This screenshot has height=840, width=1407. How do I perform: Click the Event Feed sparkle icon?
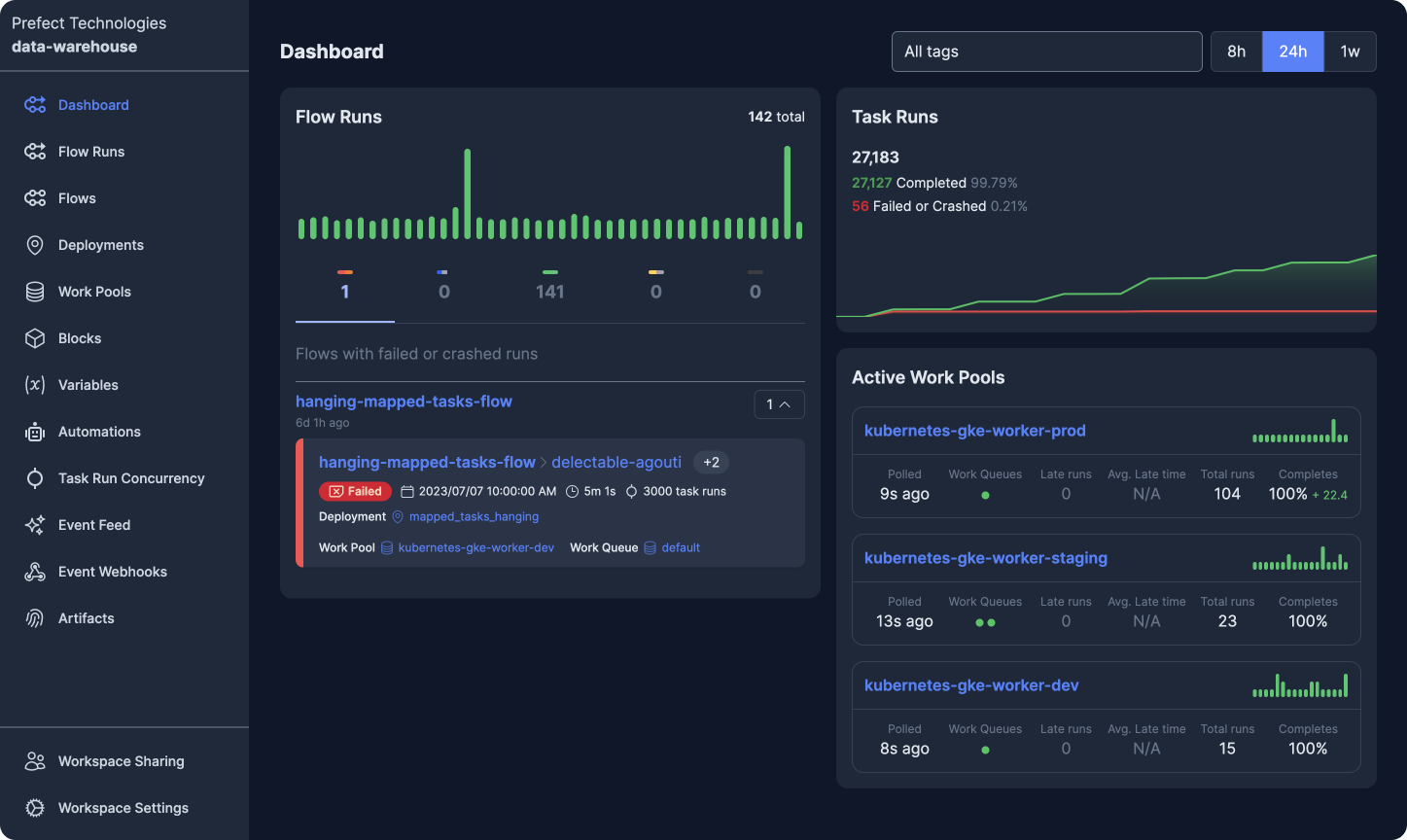35,525
